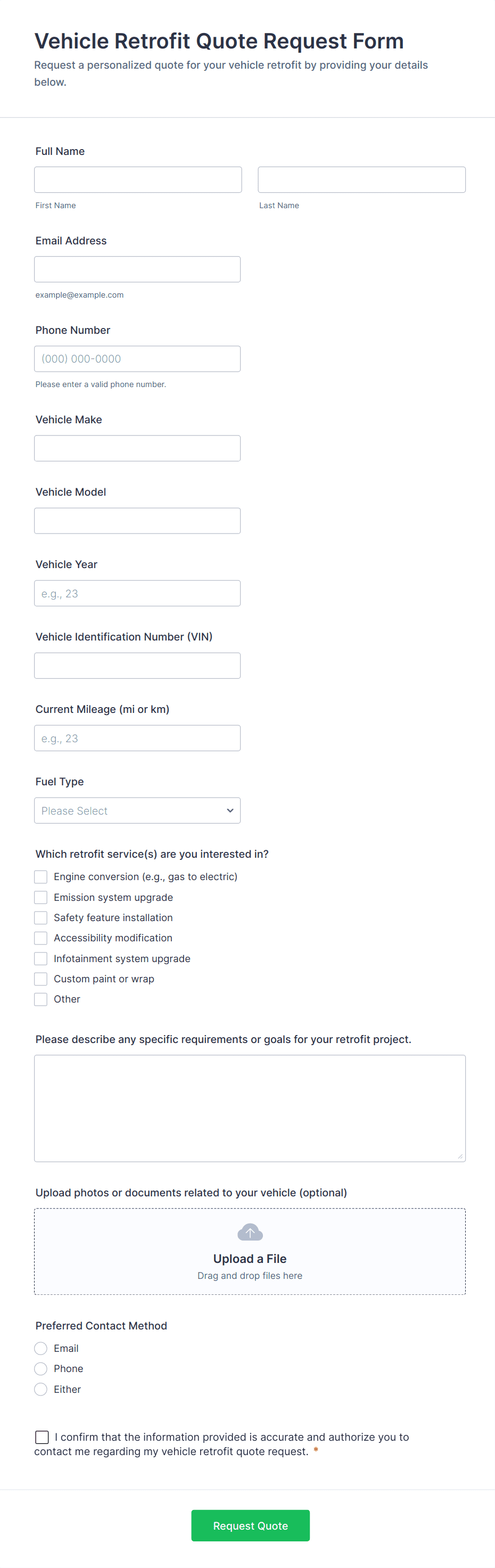Click the Fuel Type dropdown chevron
495x1568 pixels.
[229, 810]
